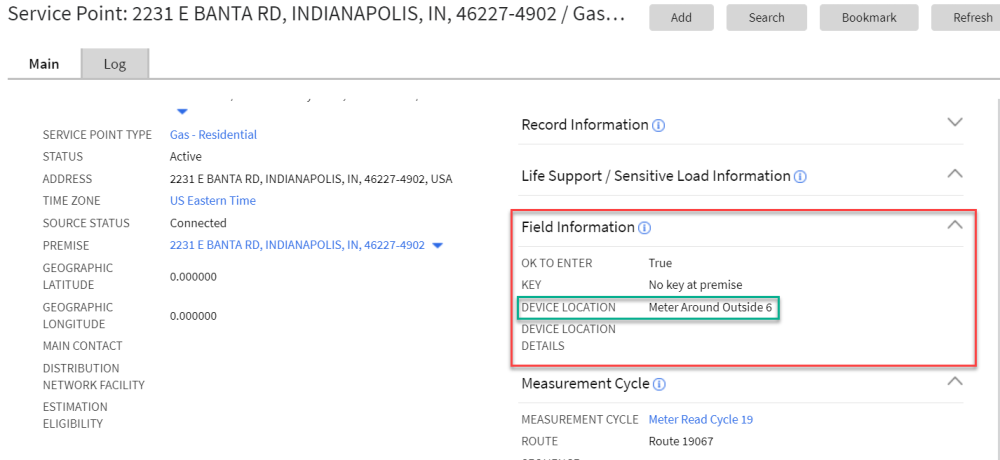The height and width of the screenshot is (460, 1000).
Task: Open the Premise address dropdown arrow
Action: coord(438,246)
